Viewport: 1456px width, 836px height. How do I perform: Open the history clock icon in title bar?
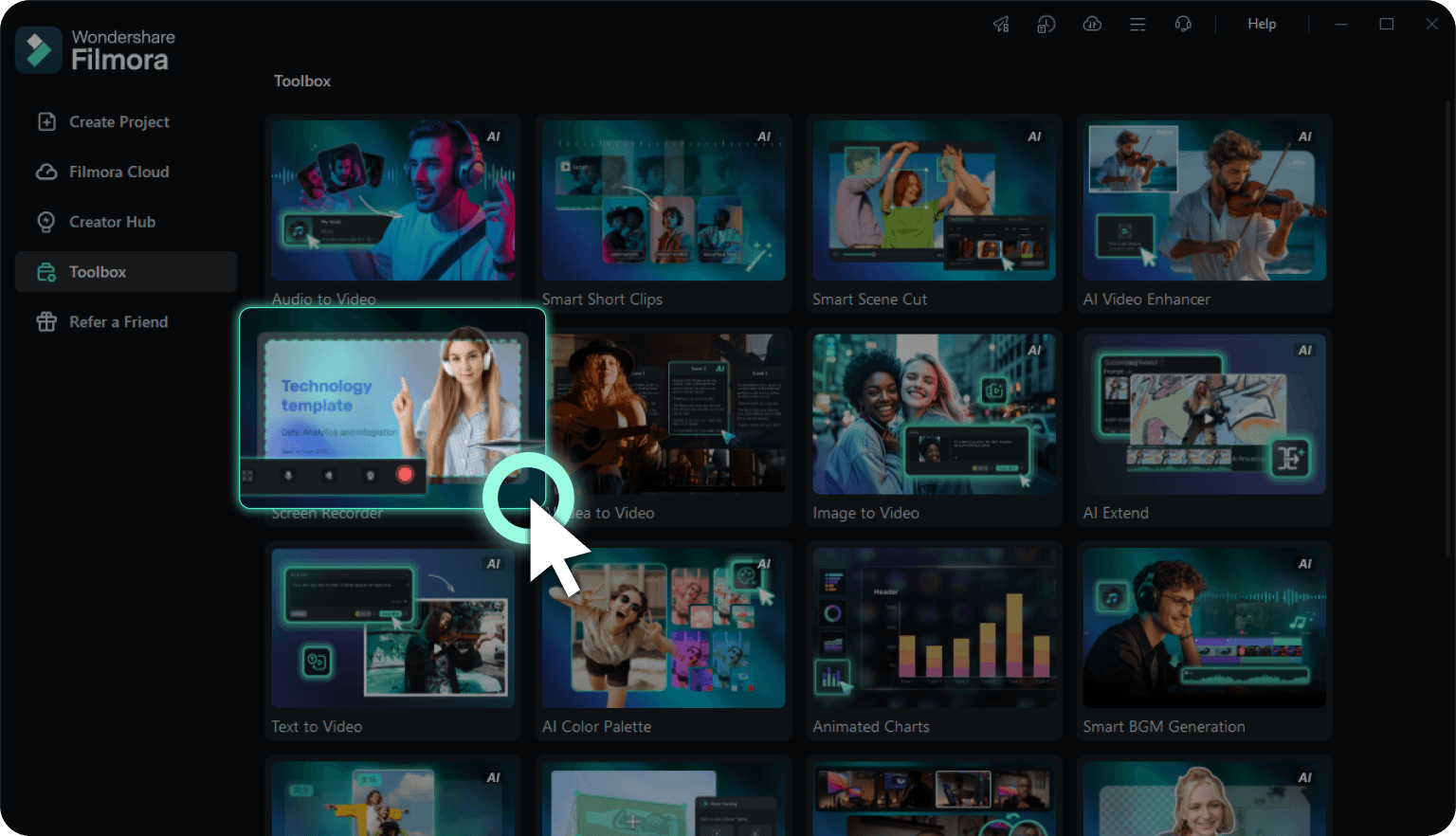(x=1046, y=25)
